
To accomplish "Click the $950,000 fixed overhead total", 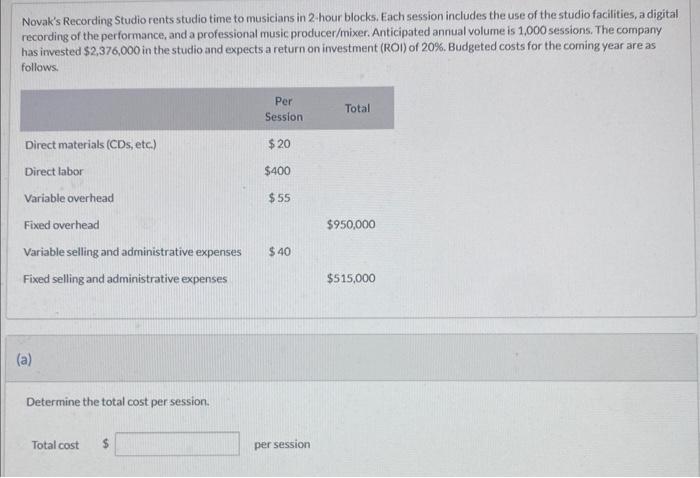I will pyautogui.click(x=351, y=224).
